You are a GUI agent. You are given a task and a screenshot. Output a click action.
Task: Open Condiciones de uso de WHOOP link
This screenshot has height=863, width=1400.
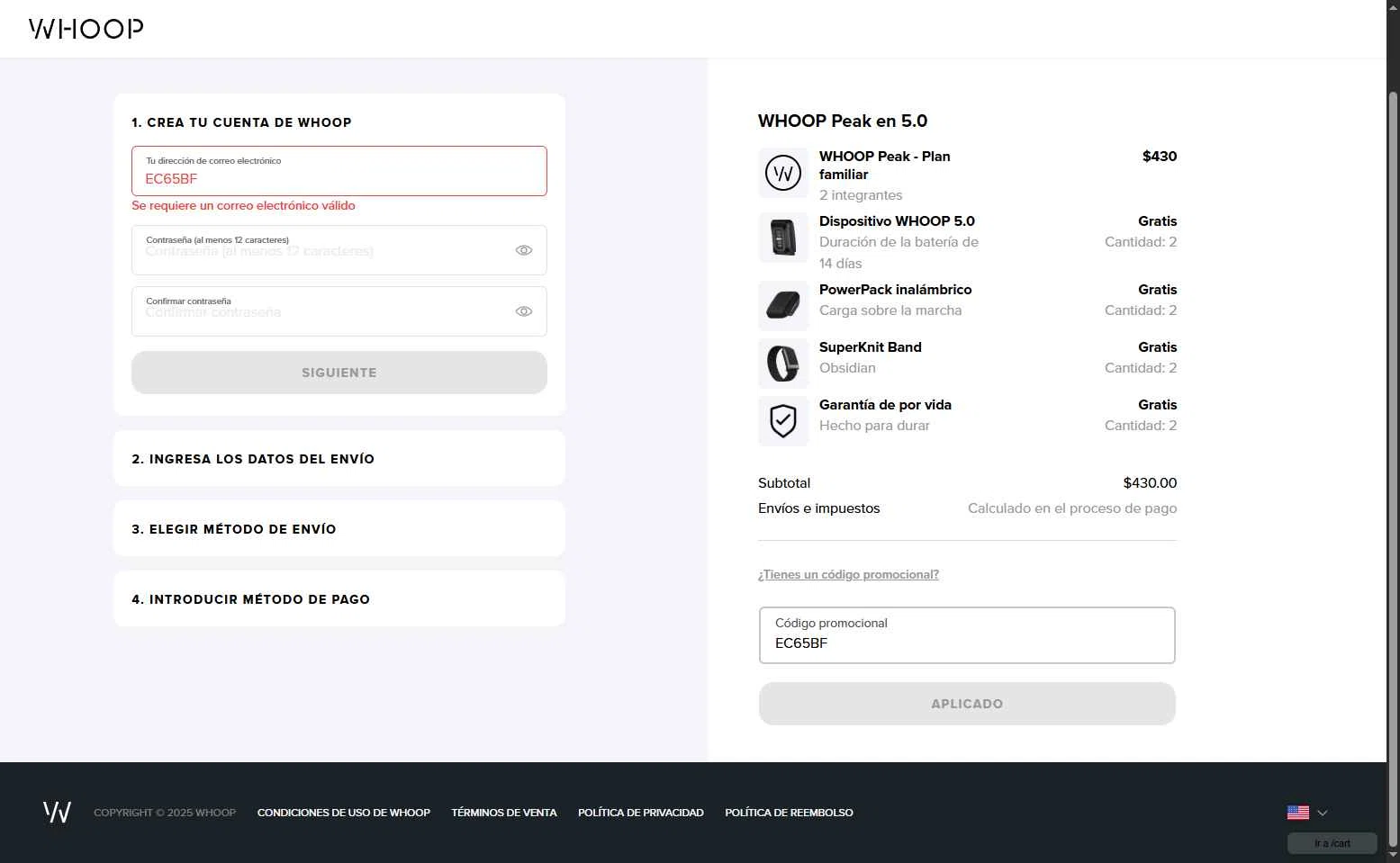344,813
